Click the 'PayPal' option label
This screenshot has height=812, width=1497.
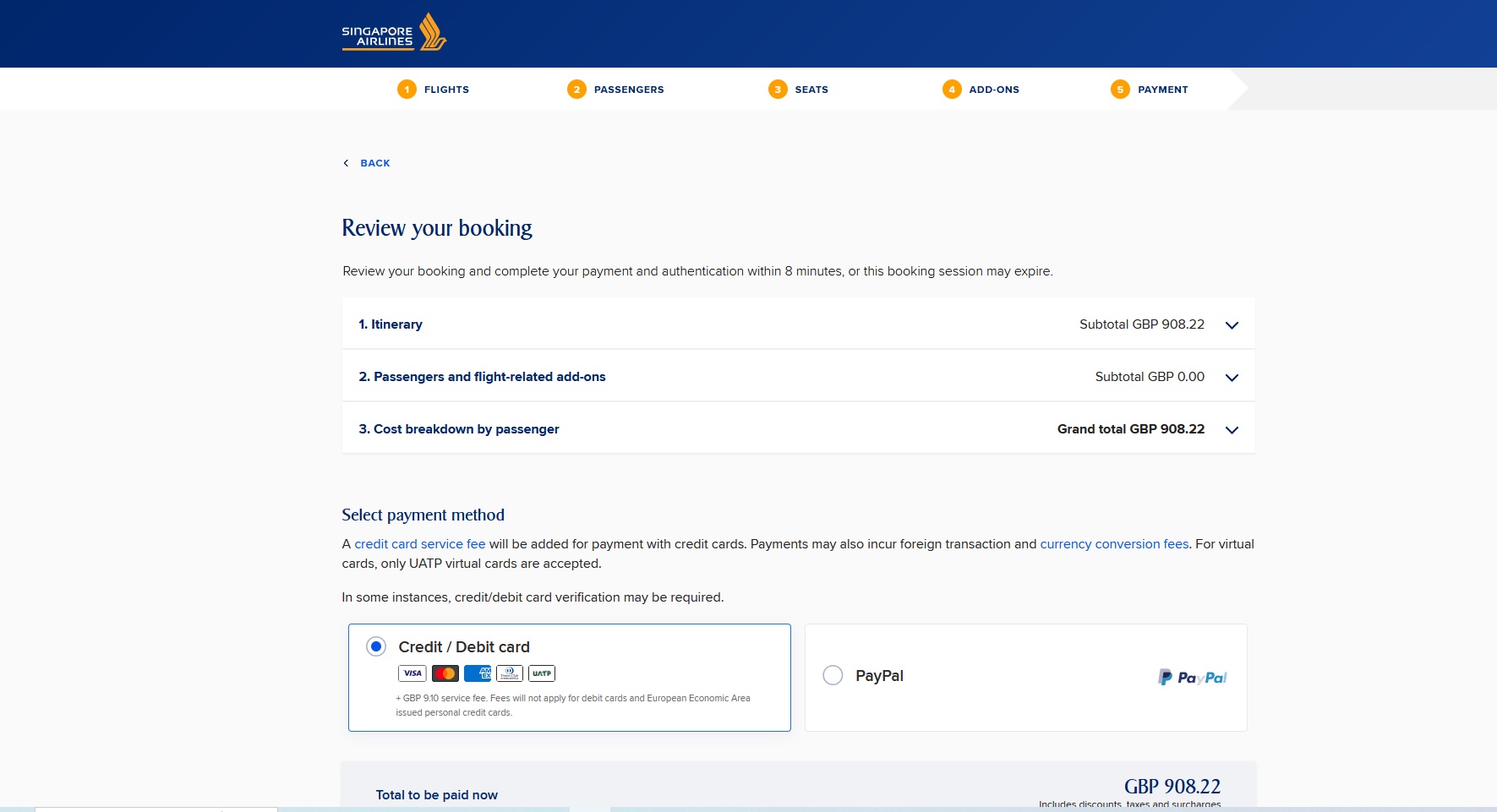pyautogui.click(x=879, y=676)
